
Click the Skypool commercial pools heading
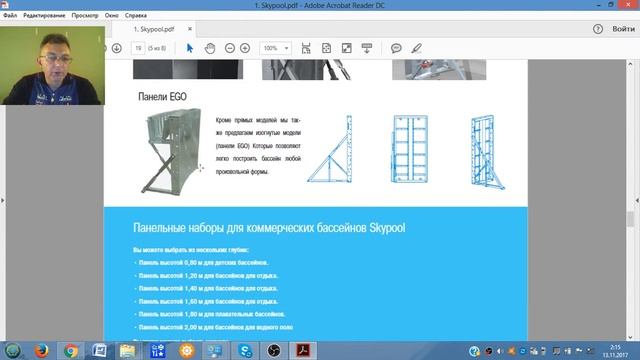pos(269,228)
